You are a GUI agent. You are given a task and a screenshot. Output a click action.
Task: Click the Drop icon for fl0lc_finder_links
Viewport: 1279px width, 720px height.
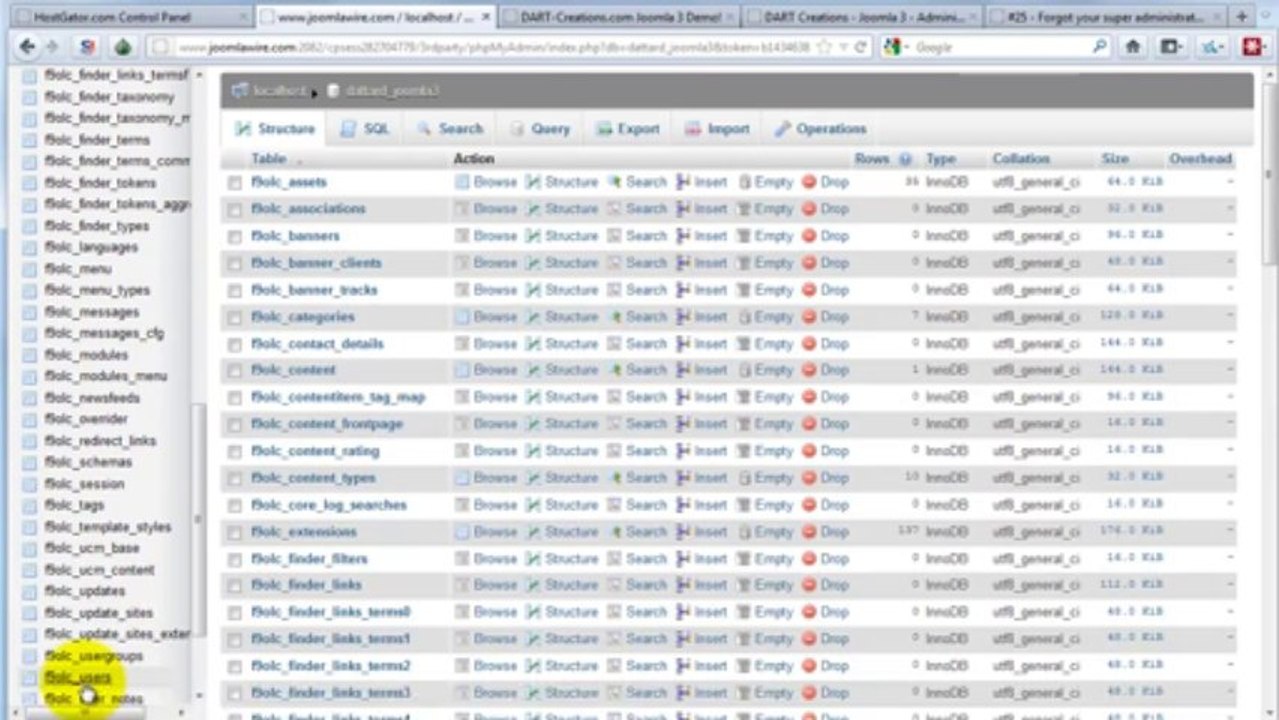809,585
